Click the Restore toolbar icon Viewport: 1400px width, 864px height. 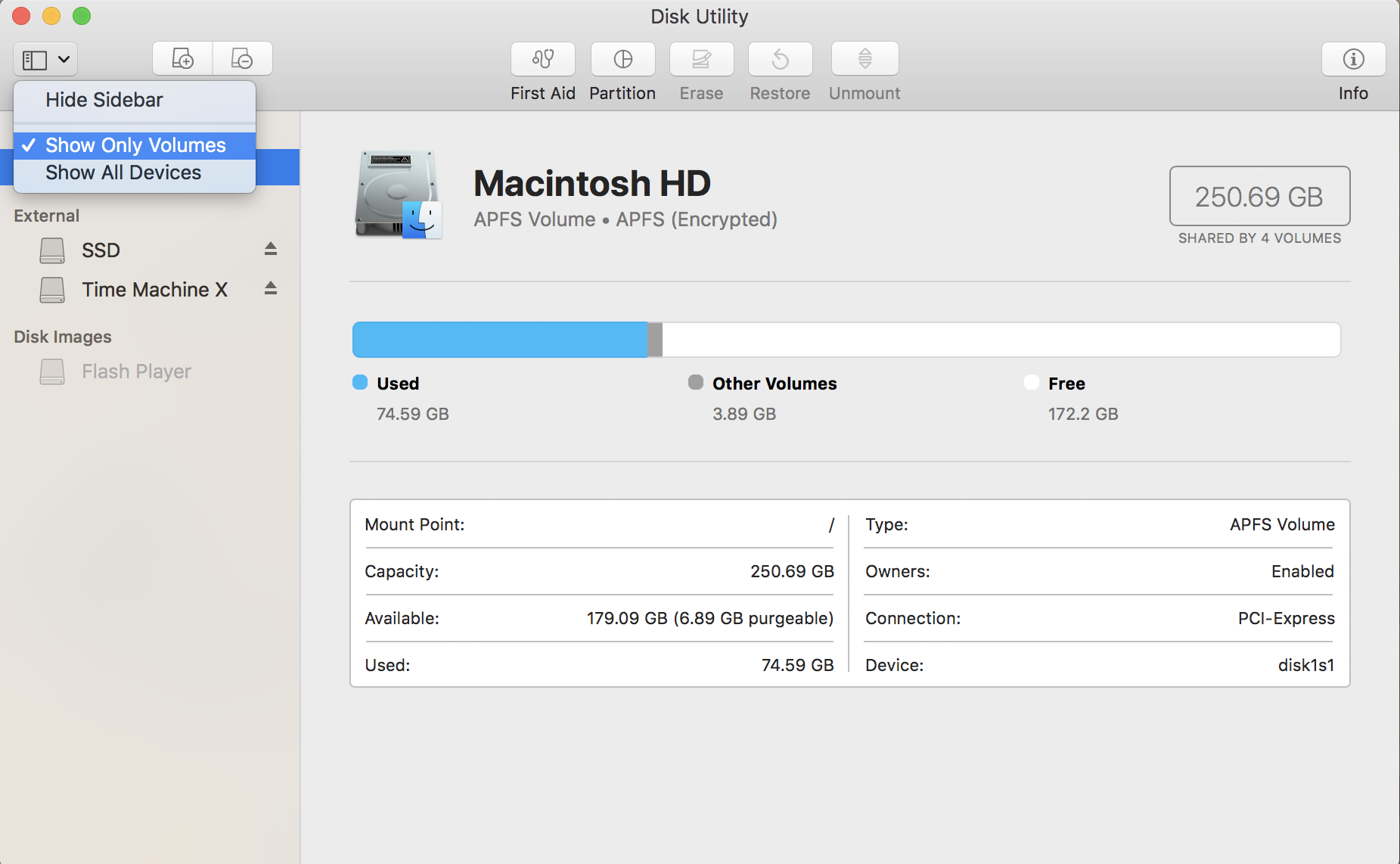[x=780, y=59]
